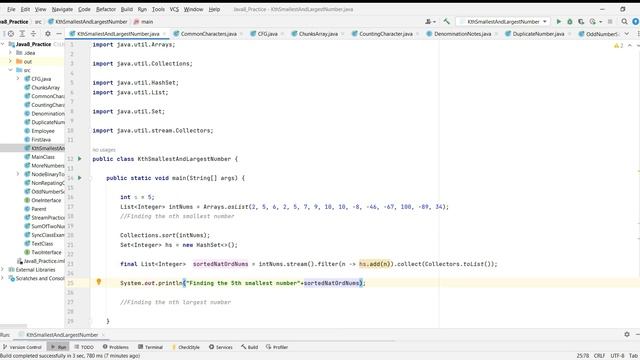Screen dimensions: 640x360
Task: Collapse the src folder
Action: click(11, 70)
